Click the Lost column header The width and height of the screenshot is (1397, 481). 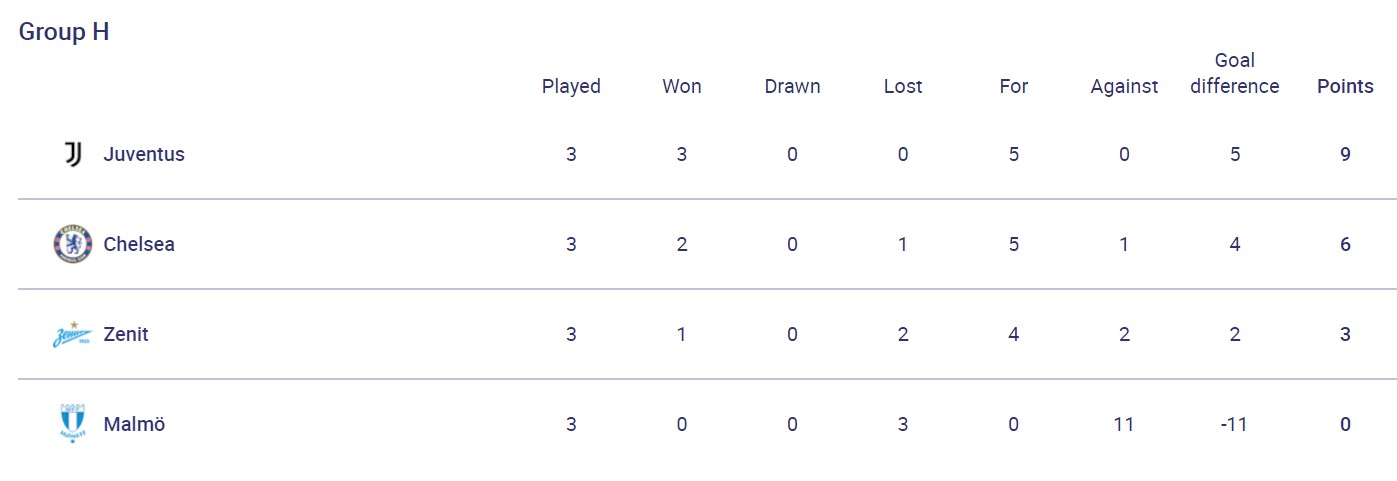point(903,86)
